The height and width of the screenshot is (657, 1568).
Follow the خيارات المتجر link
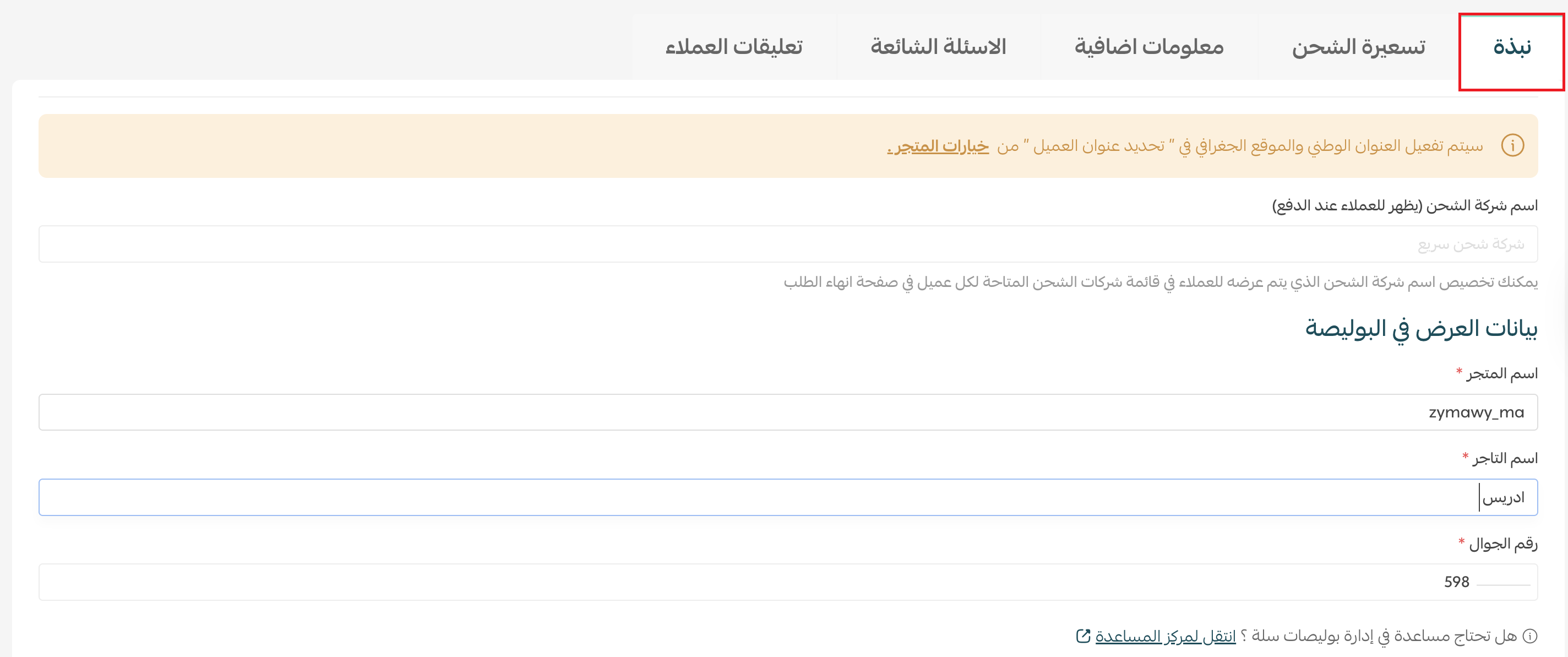tap(938, 146)
